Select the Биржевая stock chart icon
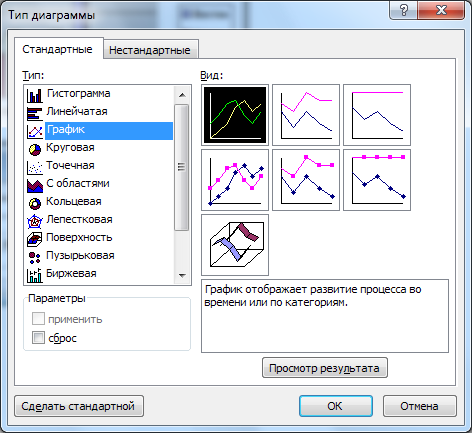 tap(35, 275)
